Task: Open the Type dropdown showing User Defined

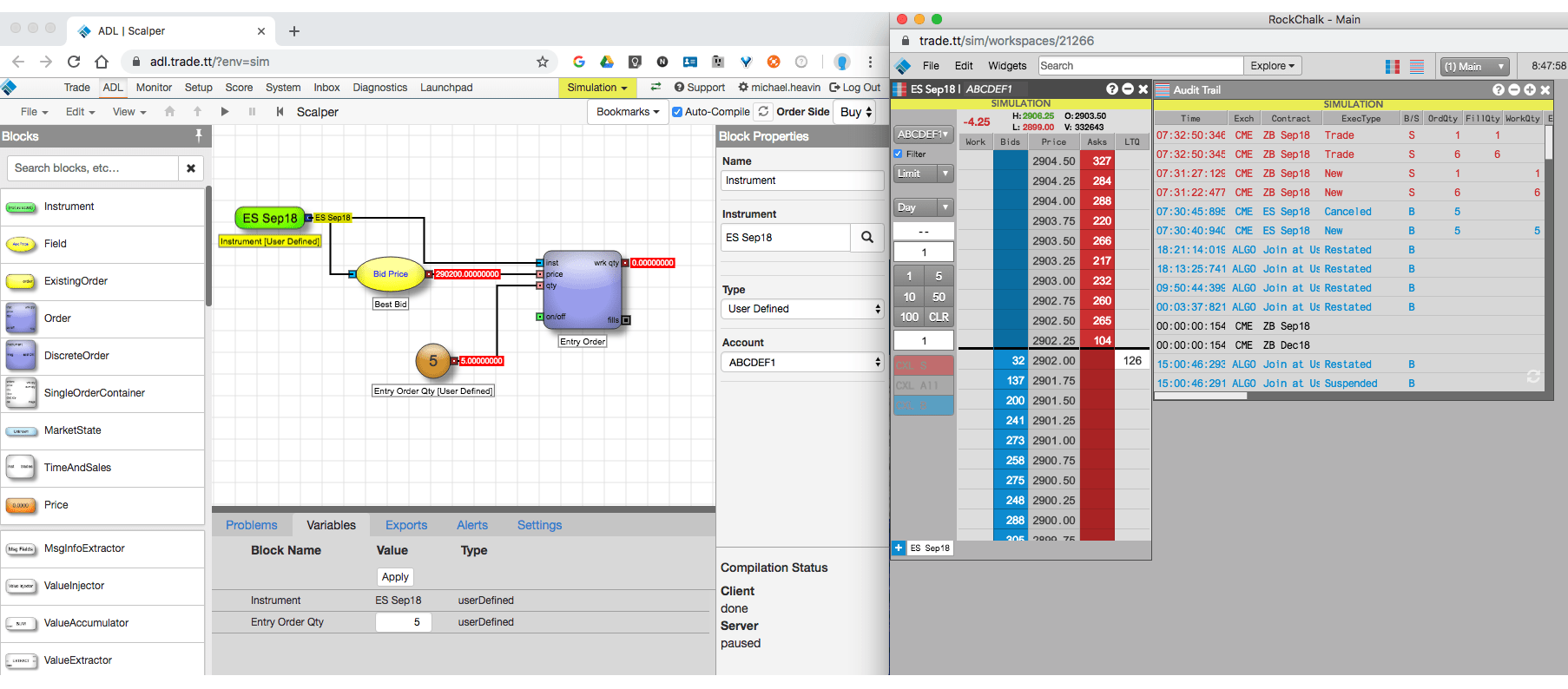Action: click(803, 309)
